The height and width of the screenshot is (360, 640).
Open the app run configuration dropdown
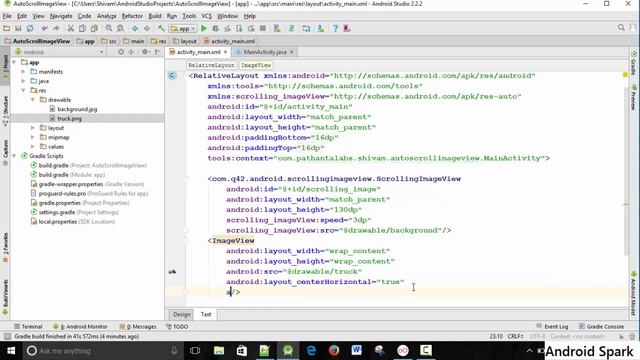(x=183, y=29)
